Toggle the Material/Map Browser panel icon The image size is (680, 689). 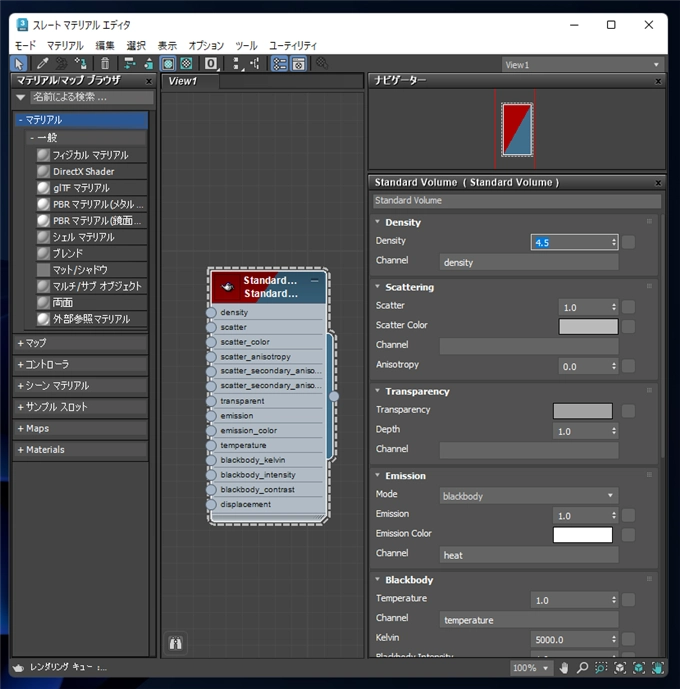pyautogui.click(x=279, y=64)
